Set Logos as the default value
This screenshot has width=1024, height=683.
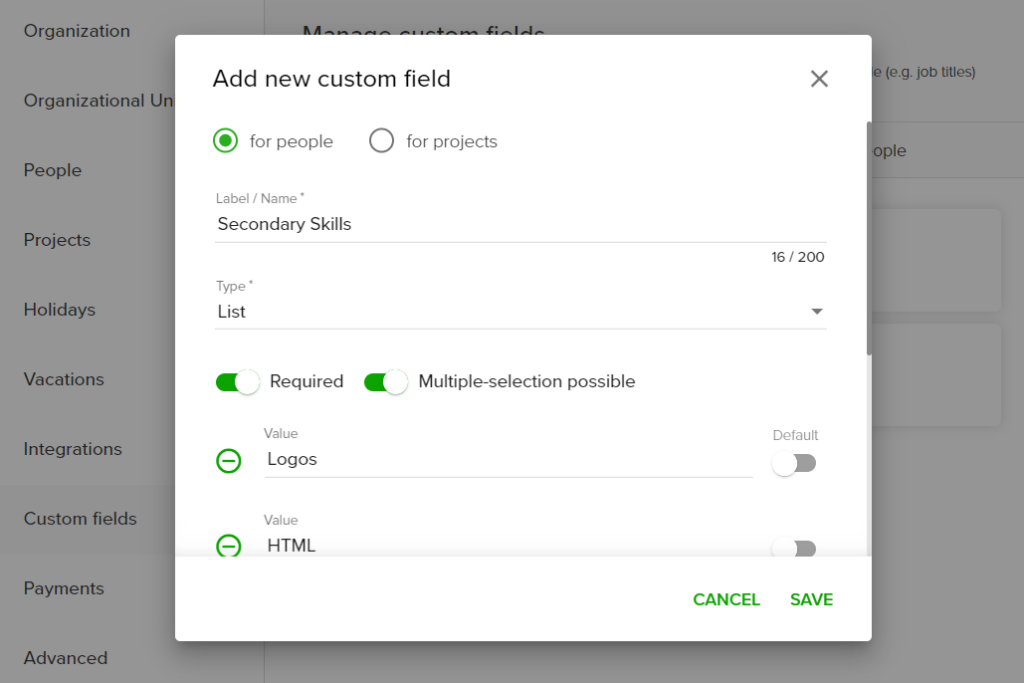pyautogui.click(x=794, y=464)
